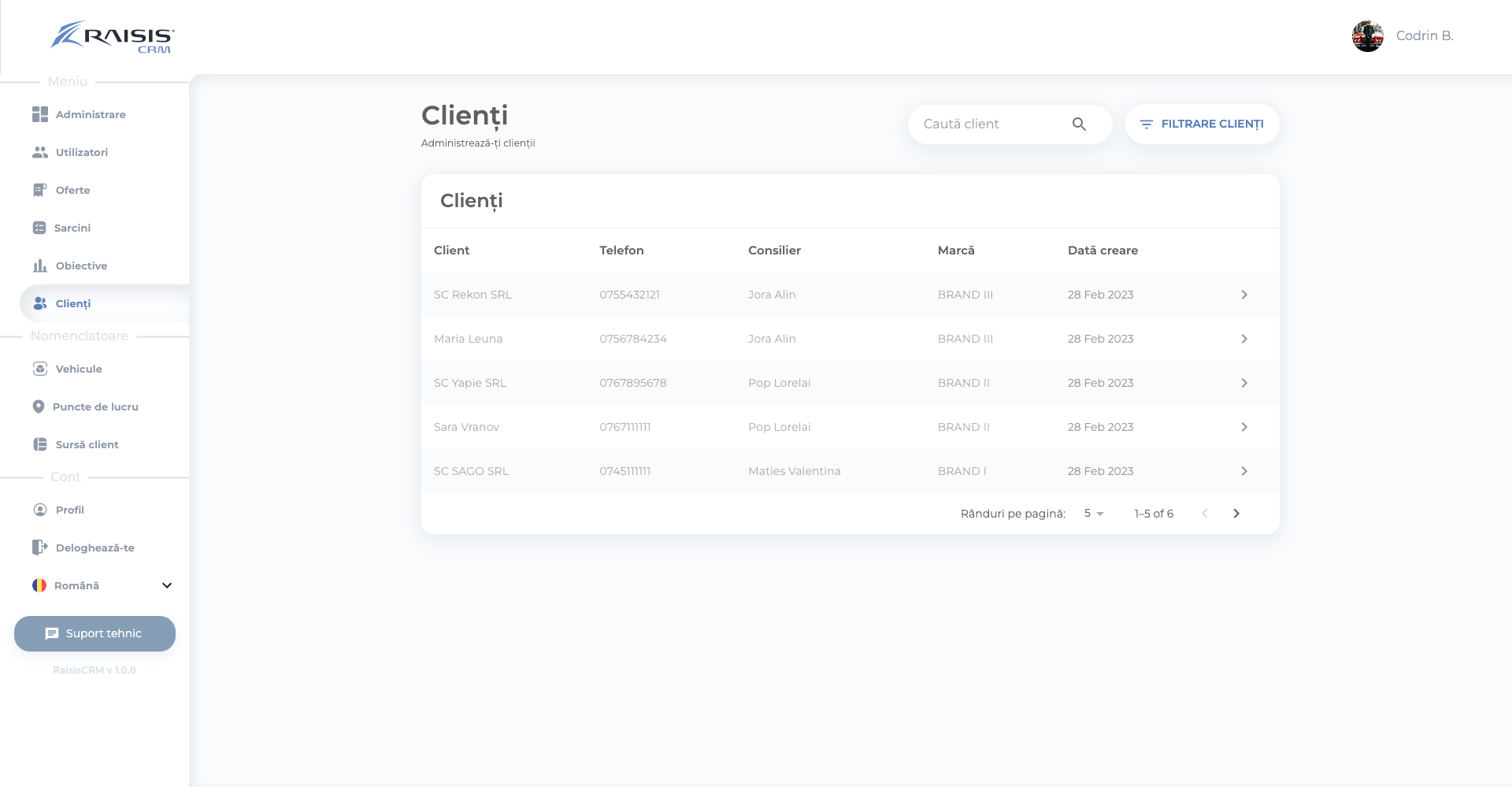Click the Administrare dashboard icon
The height and width of the screenshot is (787, 1512).
pos(40,114)
